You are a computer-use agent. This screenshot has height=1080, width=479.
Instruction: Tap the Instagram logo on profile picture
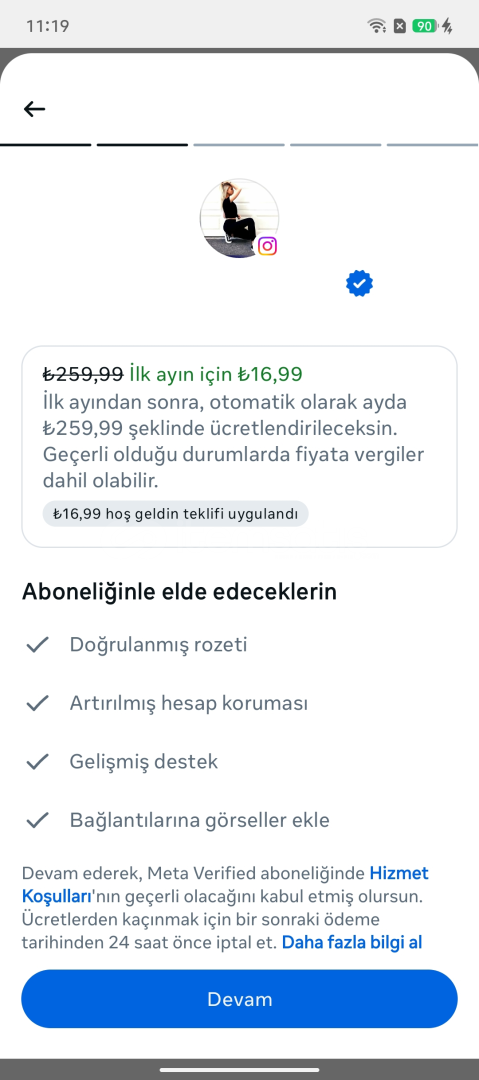267,246
